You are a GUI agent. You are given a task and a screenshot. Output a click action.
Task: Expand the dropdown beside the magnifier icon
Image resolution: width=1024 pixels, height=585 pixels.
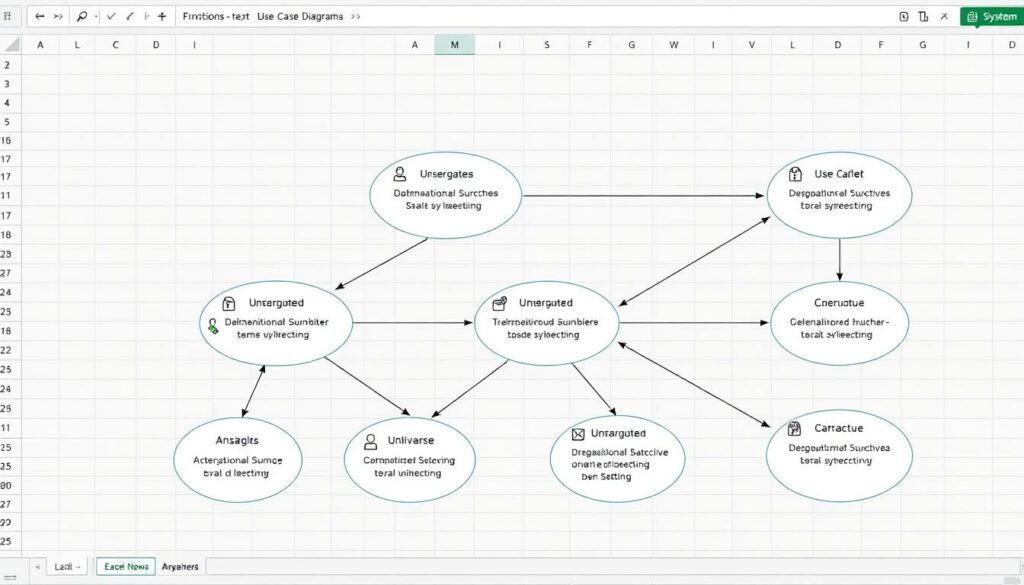tap(96, 17)
